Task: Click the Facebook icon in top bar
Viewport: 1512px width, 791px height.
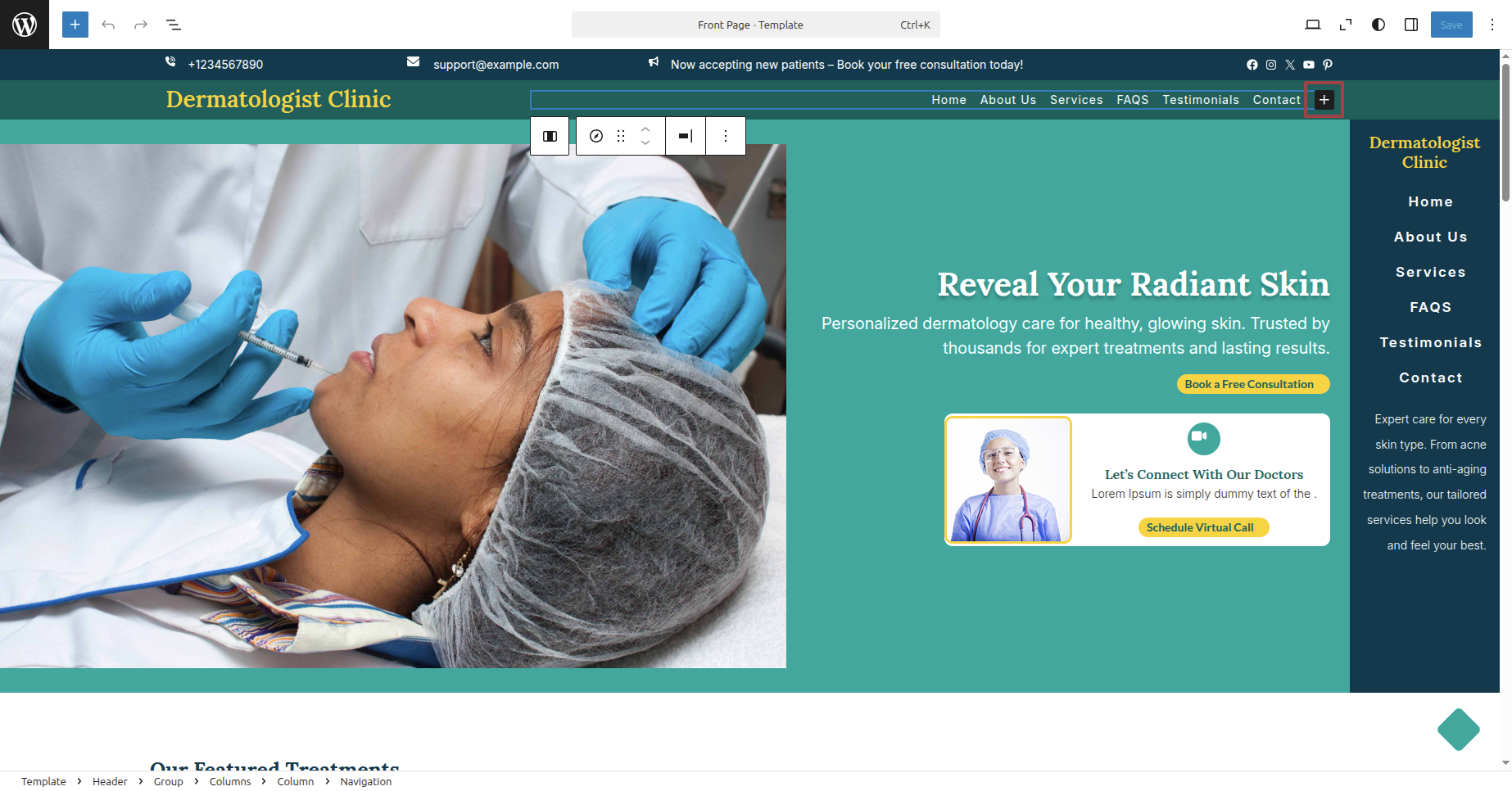Action: coord(1252,65)
